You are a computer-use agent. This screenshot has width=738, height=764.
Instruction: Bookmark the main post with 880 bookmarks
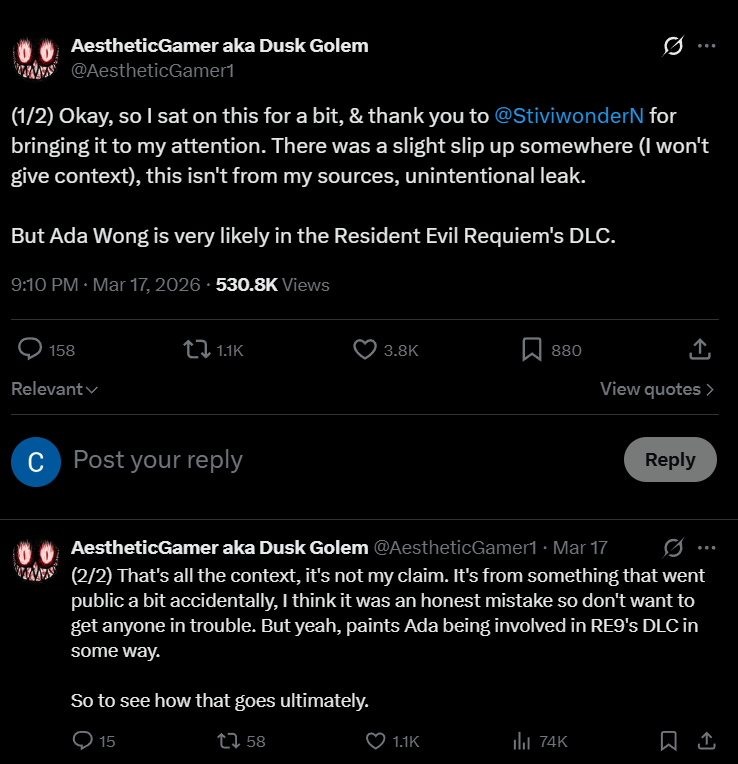[532, 349]
